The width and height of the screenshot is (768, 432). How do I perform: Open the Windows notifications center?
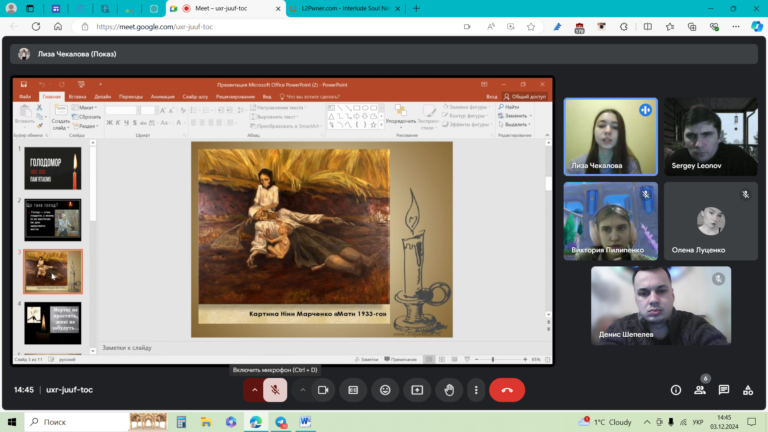point(752,422)
